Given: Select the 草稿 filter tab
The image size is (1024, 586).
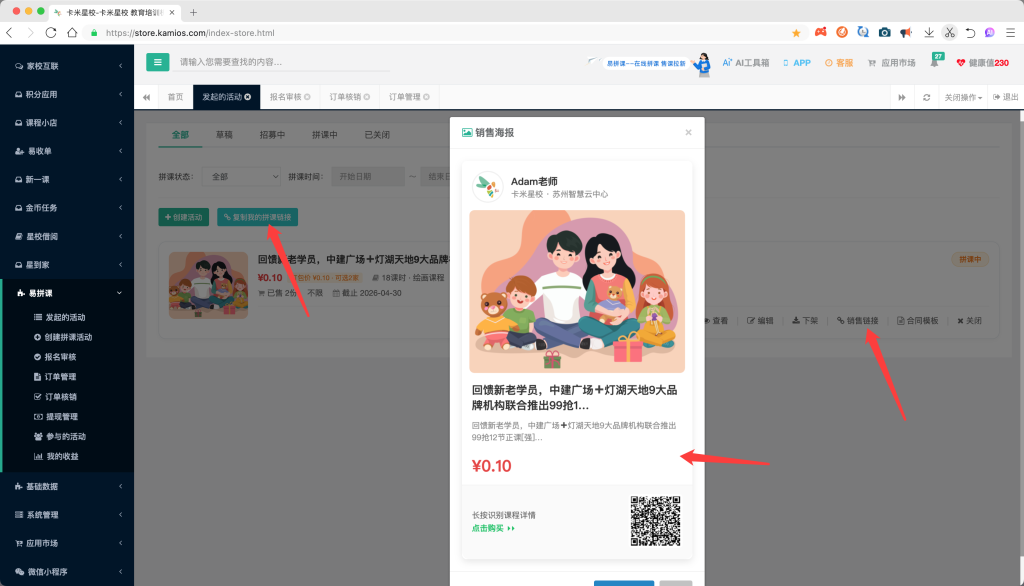Looking at the screenshot, I should coord(224,135).
